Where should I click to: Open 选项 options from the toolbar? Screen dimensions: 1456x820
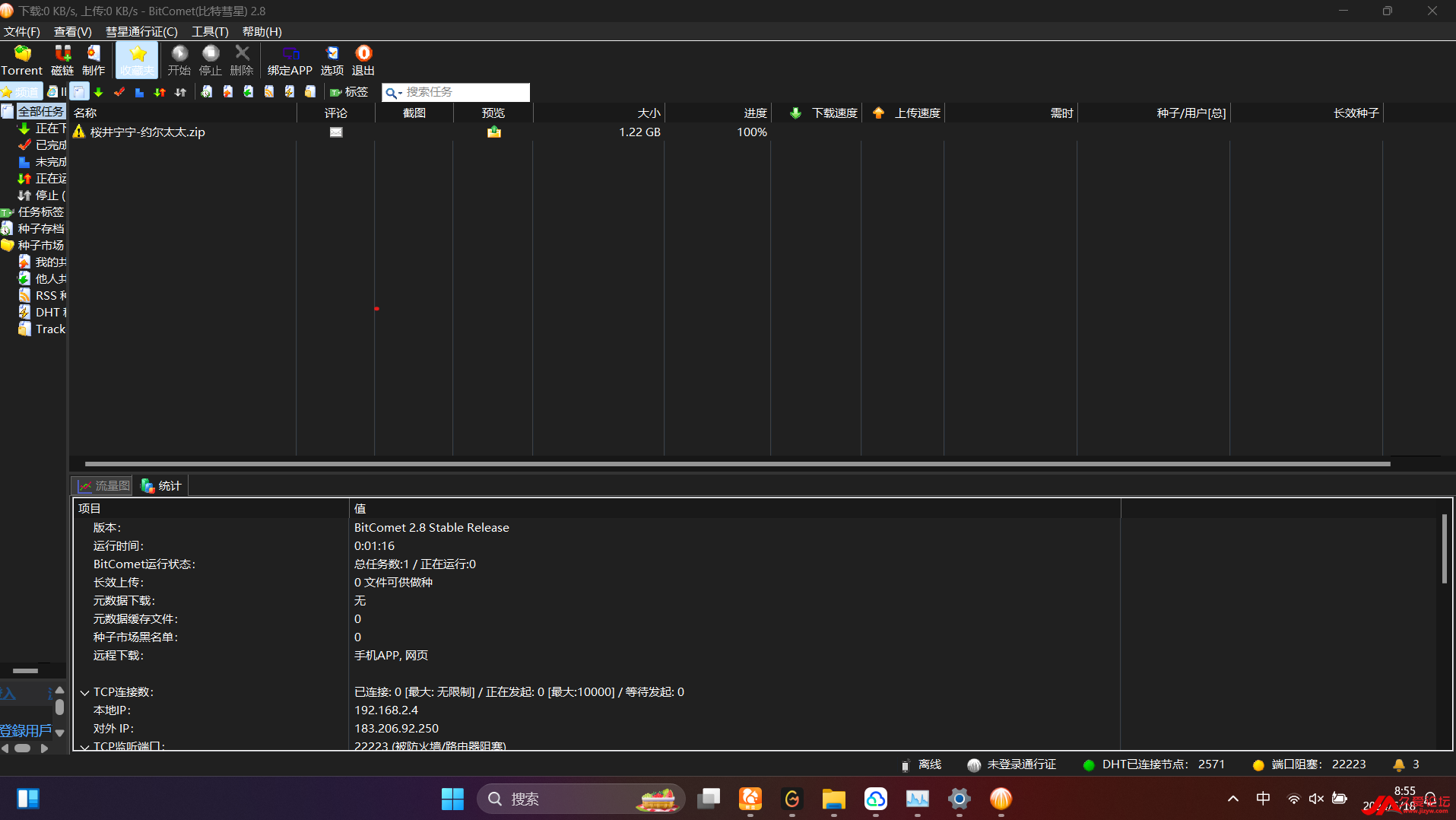pyautogui.click(x=332, y=60)
